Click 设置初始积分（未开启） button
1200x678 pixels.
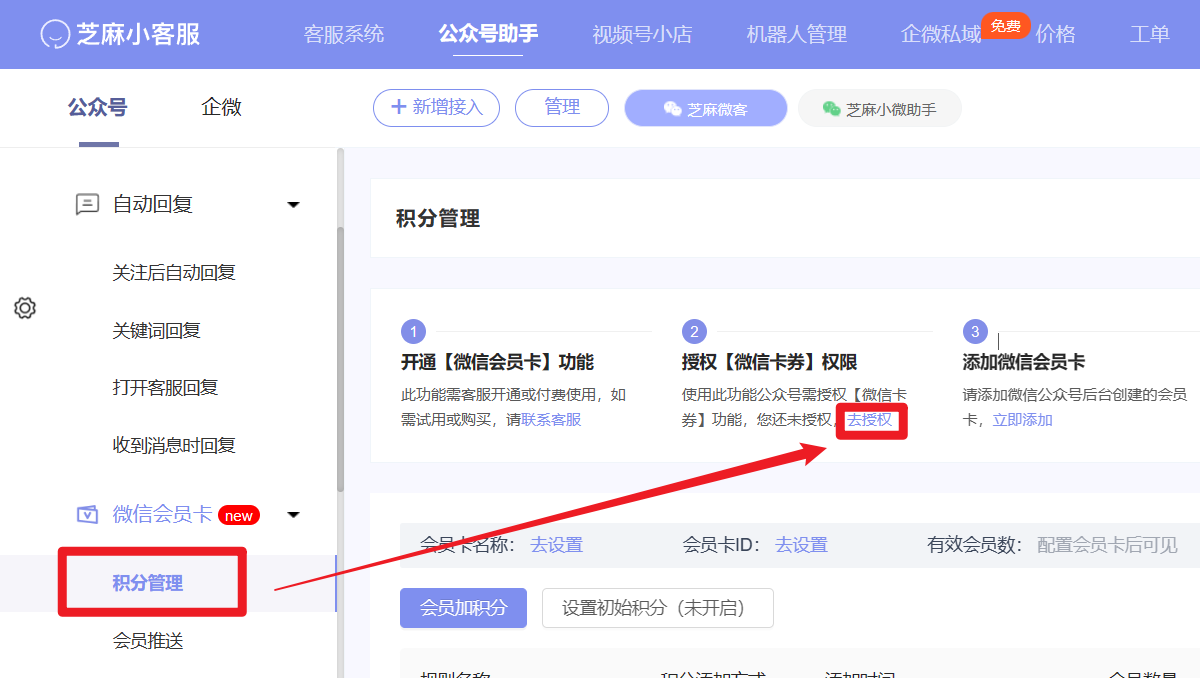pos(658,608)
